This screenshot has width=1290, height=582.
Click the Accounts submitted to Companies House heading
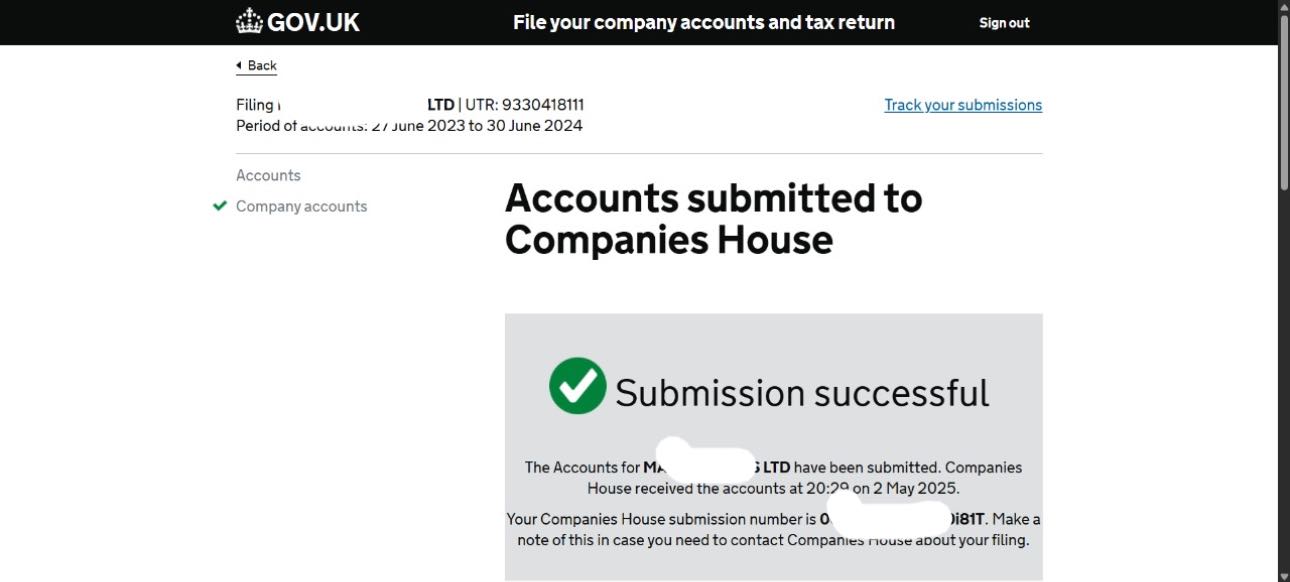[713, 219]
